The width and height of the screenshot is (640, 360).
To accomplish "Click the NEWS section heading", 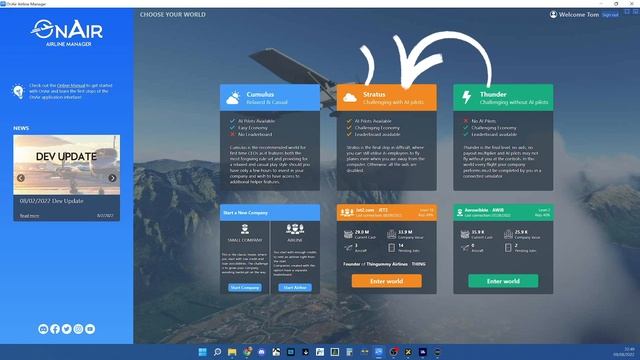I will (x=21, y=128).
